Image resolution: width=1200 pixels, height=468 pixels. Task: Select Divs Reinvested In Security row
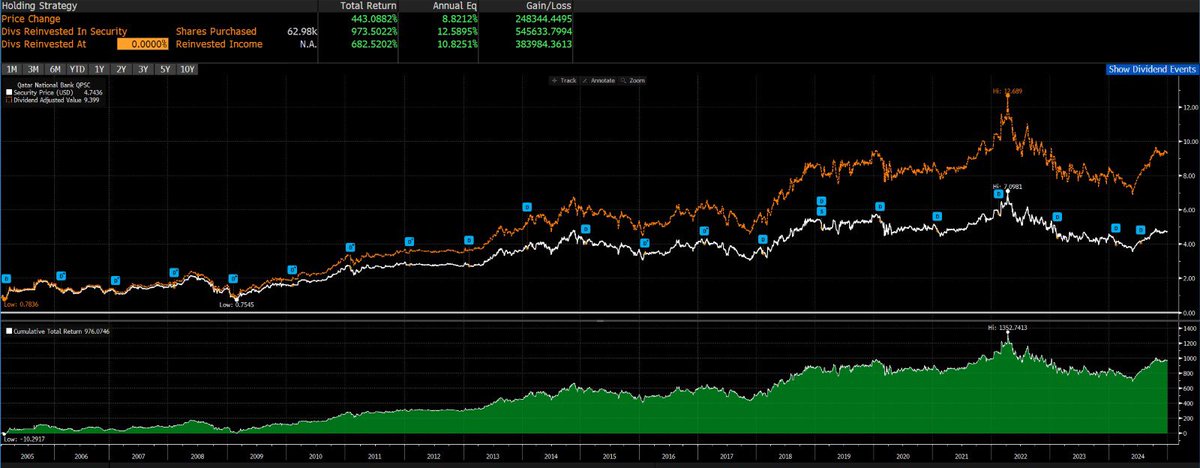coord(64,31)
